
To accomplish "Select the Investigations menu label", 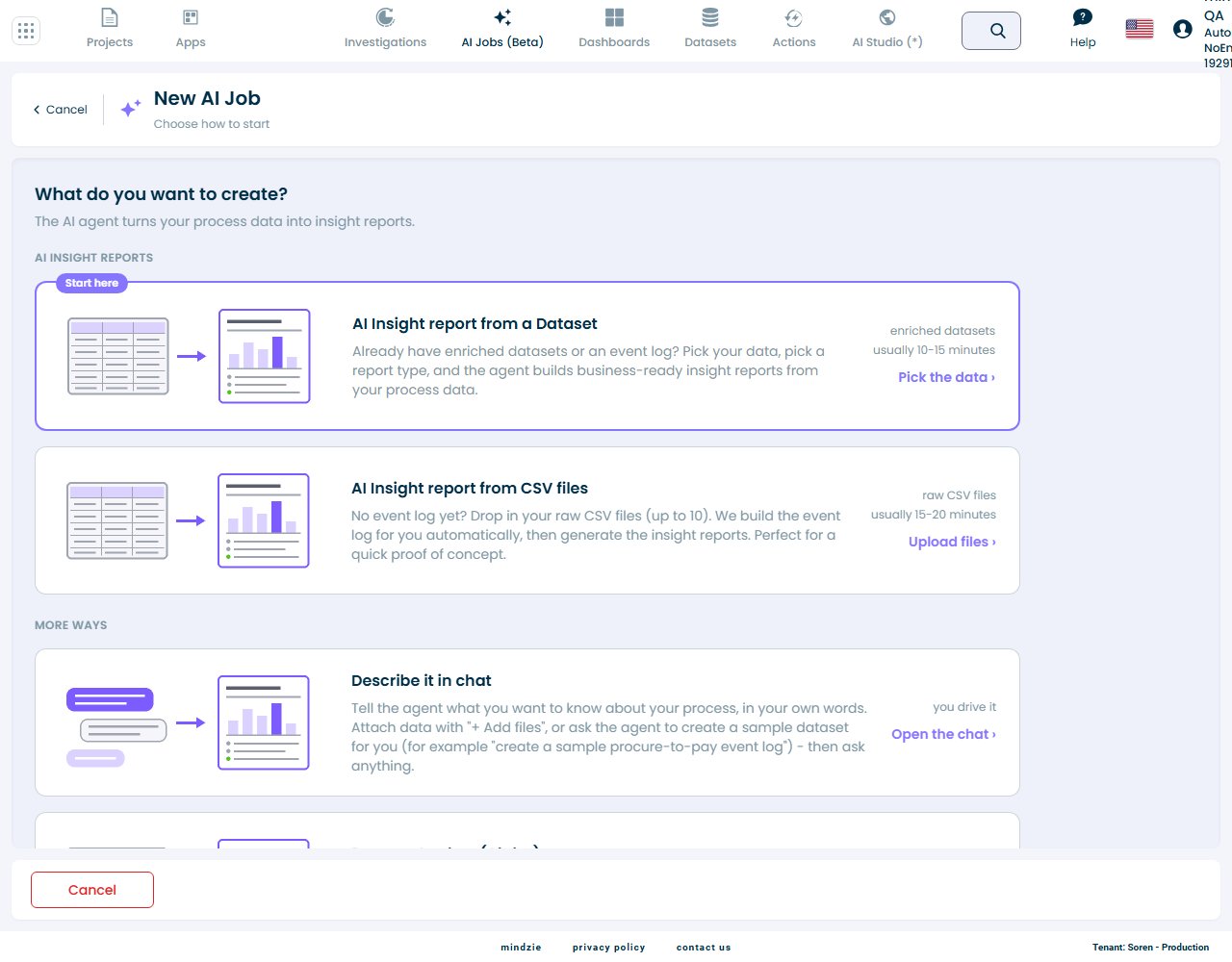I will click(385, 42).
